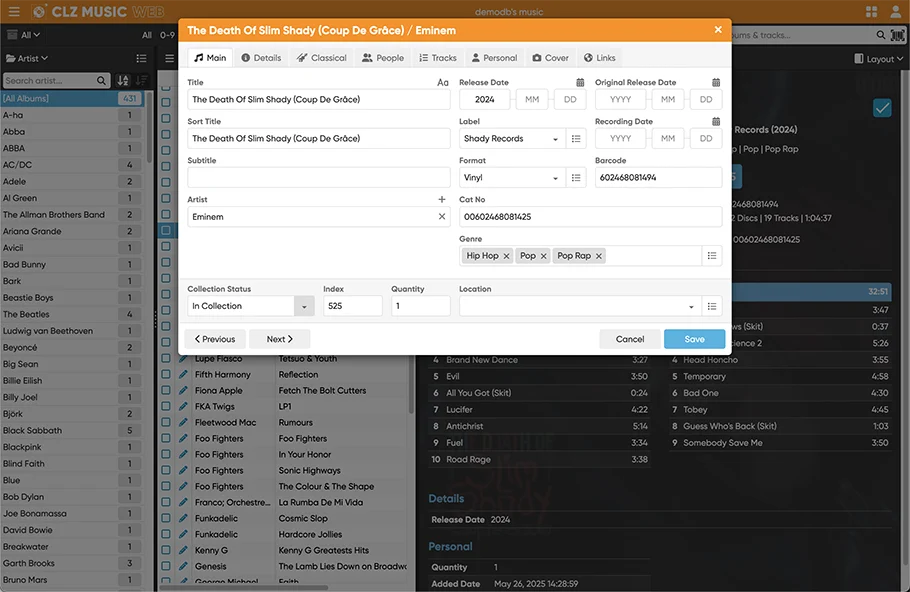Open the apps grid icon
Viewport: 910px width, 592px height.
point(871,12)
